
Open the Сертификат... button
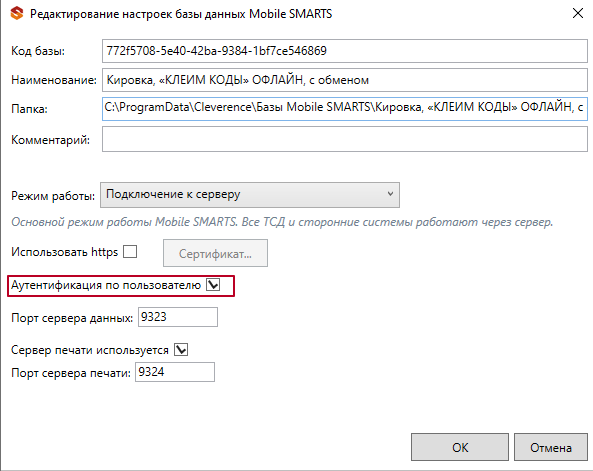(x=215, y=253)
